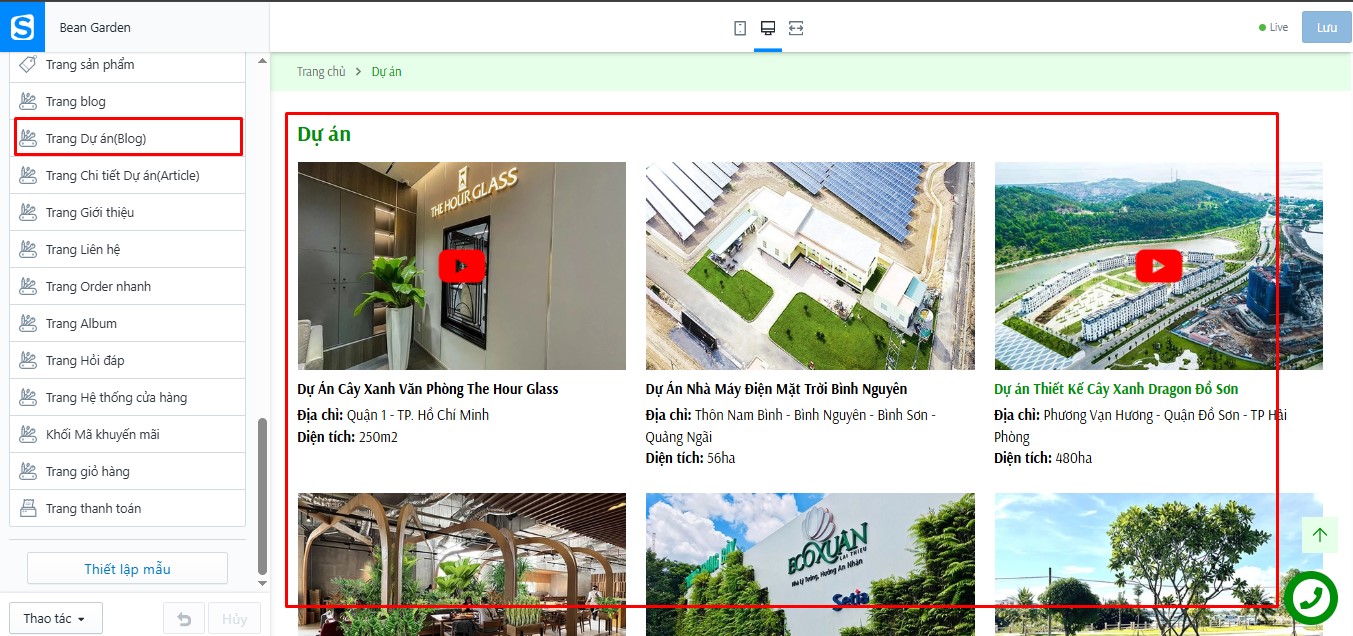The width and height of the screenshot is (1353, 636).
Task: Open Trang Liên hệ item
Action: point(128,249)
